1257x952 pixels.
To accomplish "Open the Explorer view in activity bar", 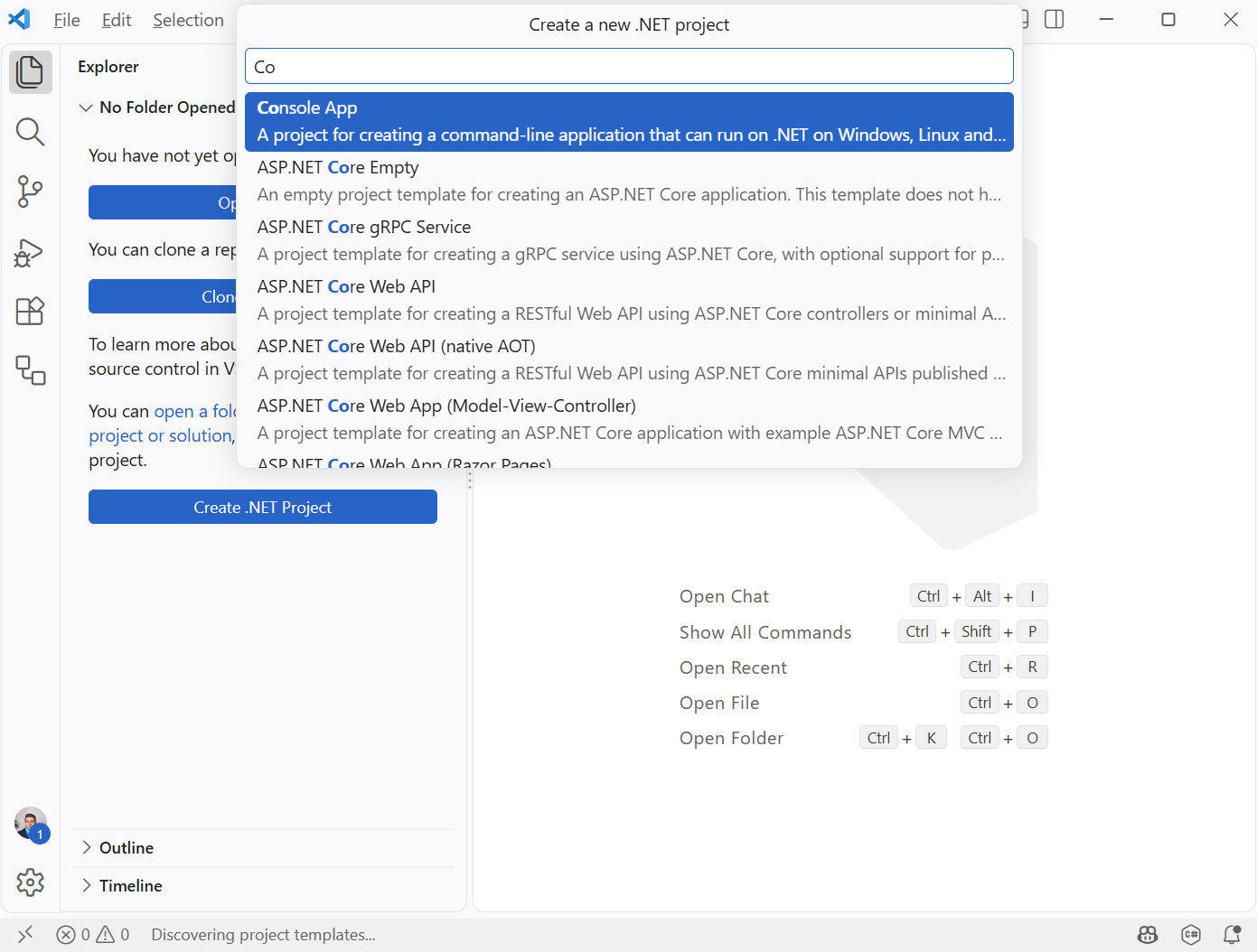I will [30, 72].
